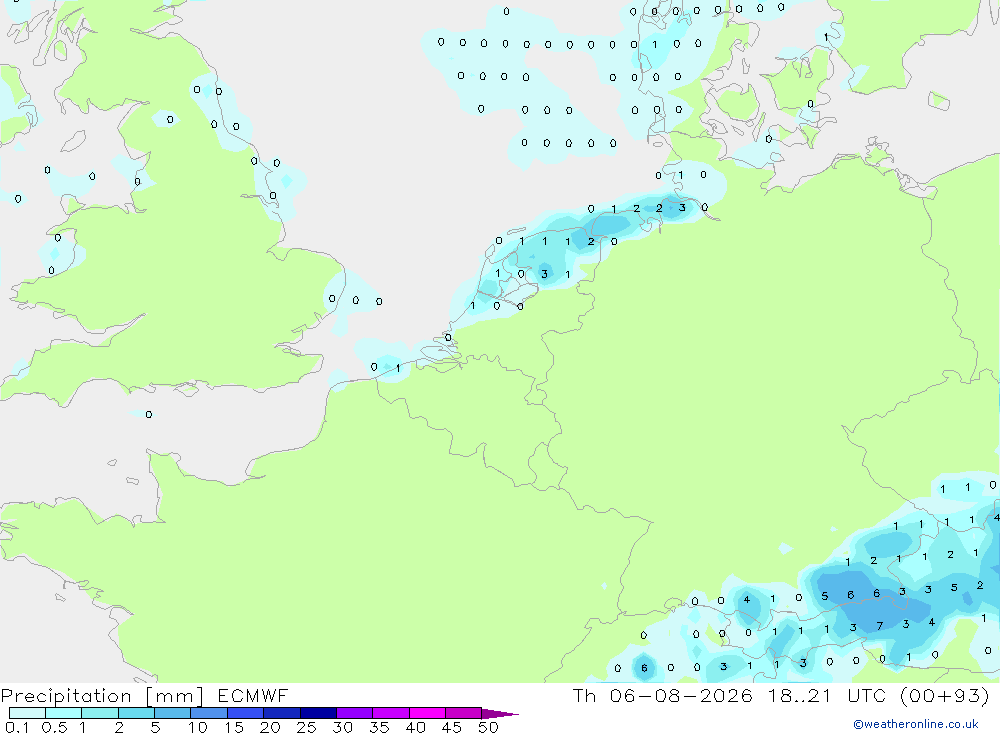Click the '(00+93)' forecast offset text

(x=945, y=696)
